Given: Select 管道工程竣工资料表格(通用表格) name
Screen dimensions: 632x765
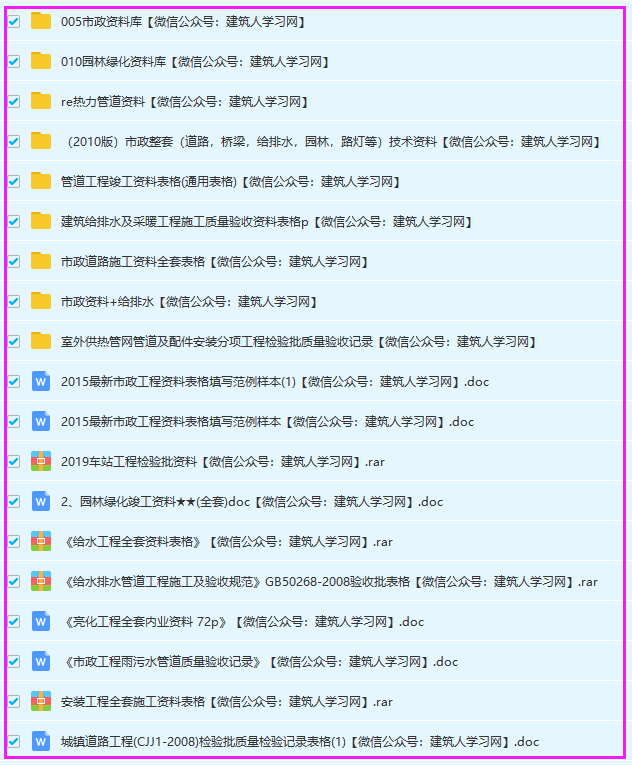Looking at the screenshot, I should (x=230, y=181).
